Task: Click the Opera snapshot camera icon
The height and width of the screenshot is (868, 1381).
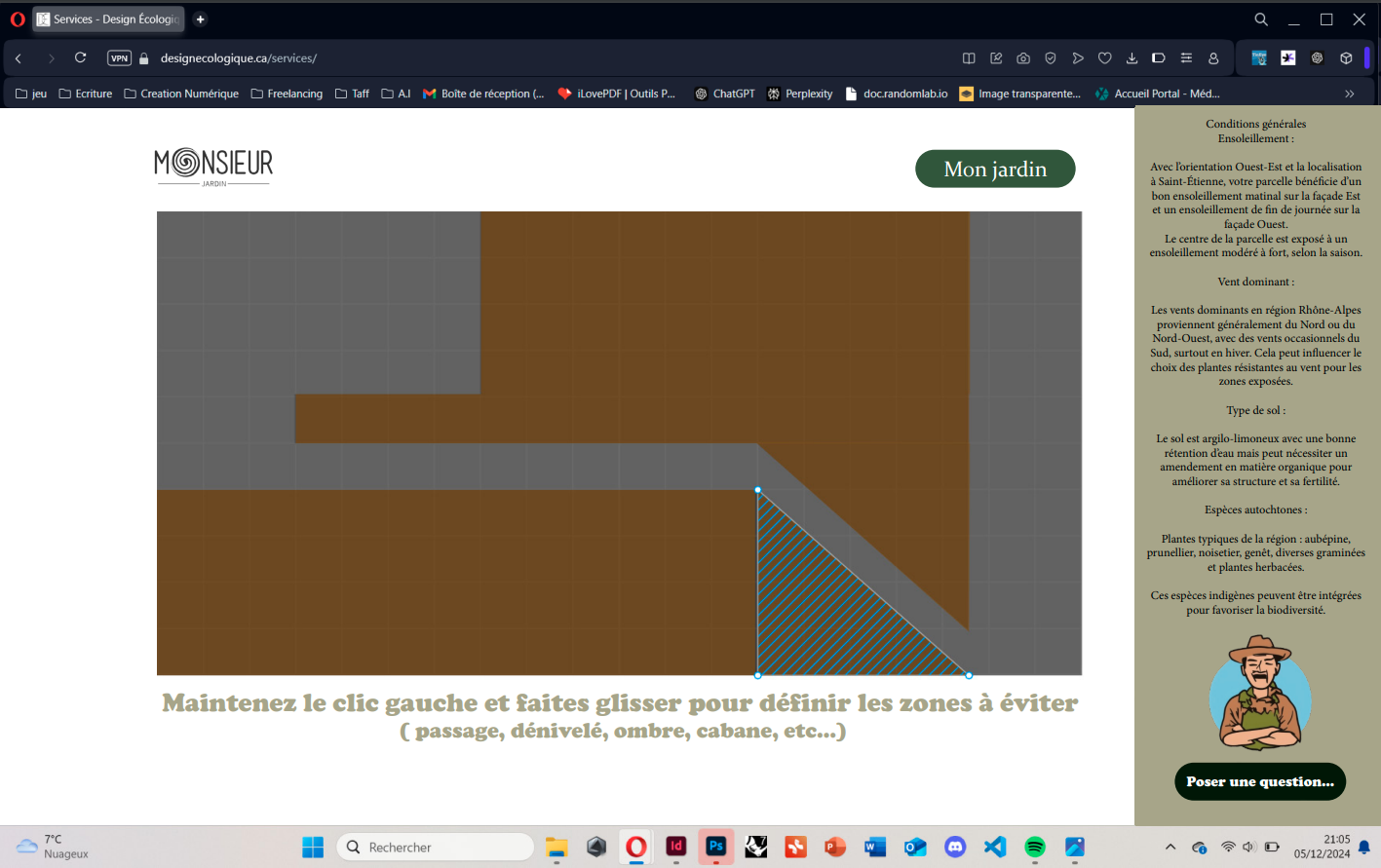Action: point(1023,58)
